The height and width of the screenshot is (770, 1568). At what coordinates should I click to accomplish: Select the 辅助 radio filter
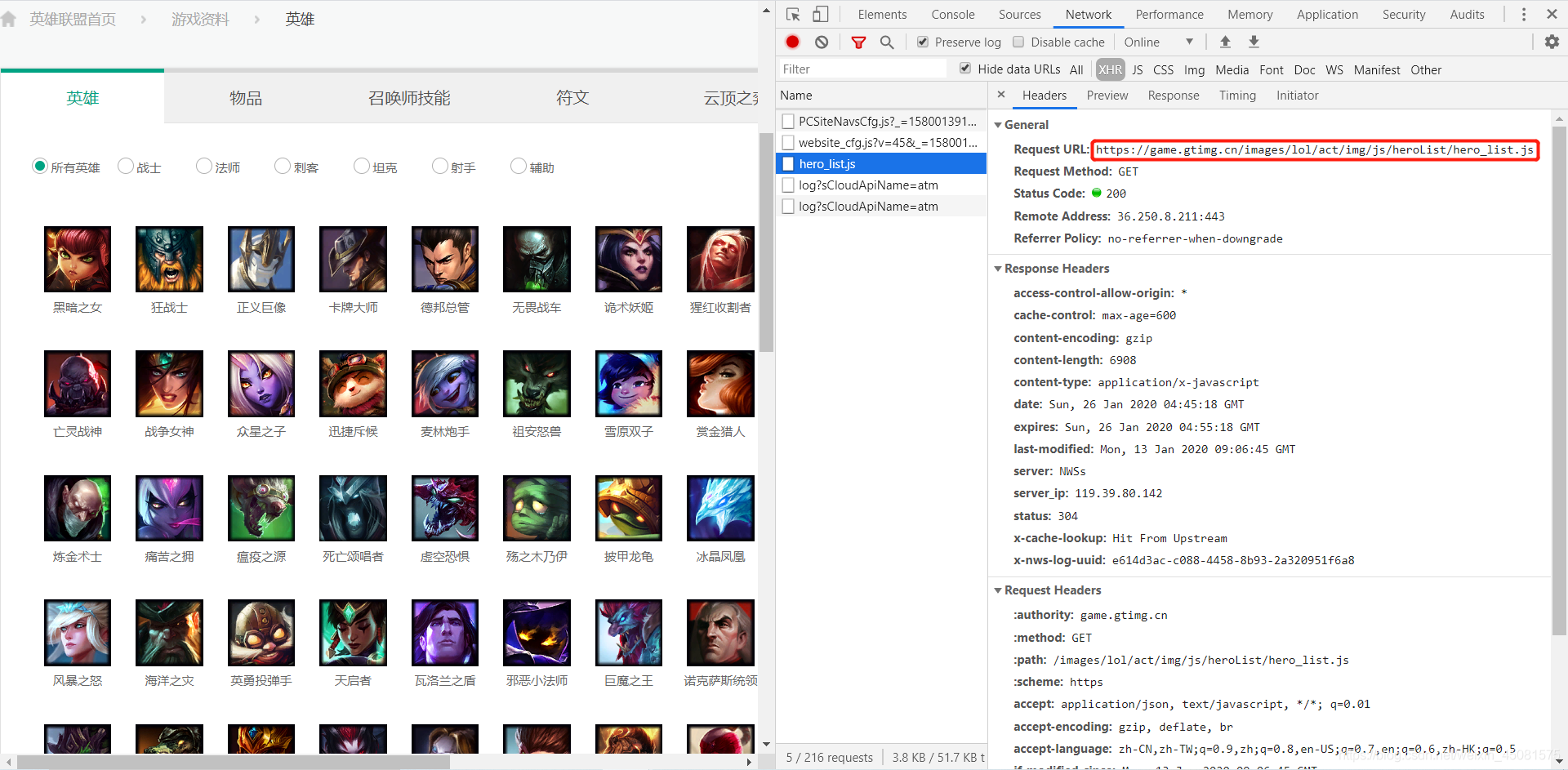519,166
